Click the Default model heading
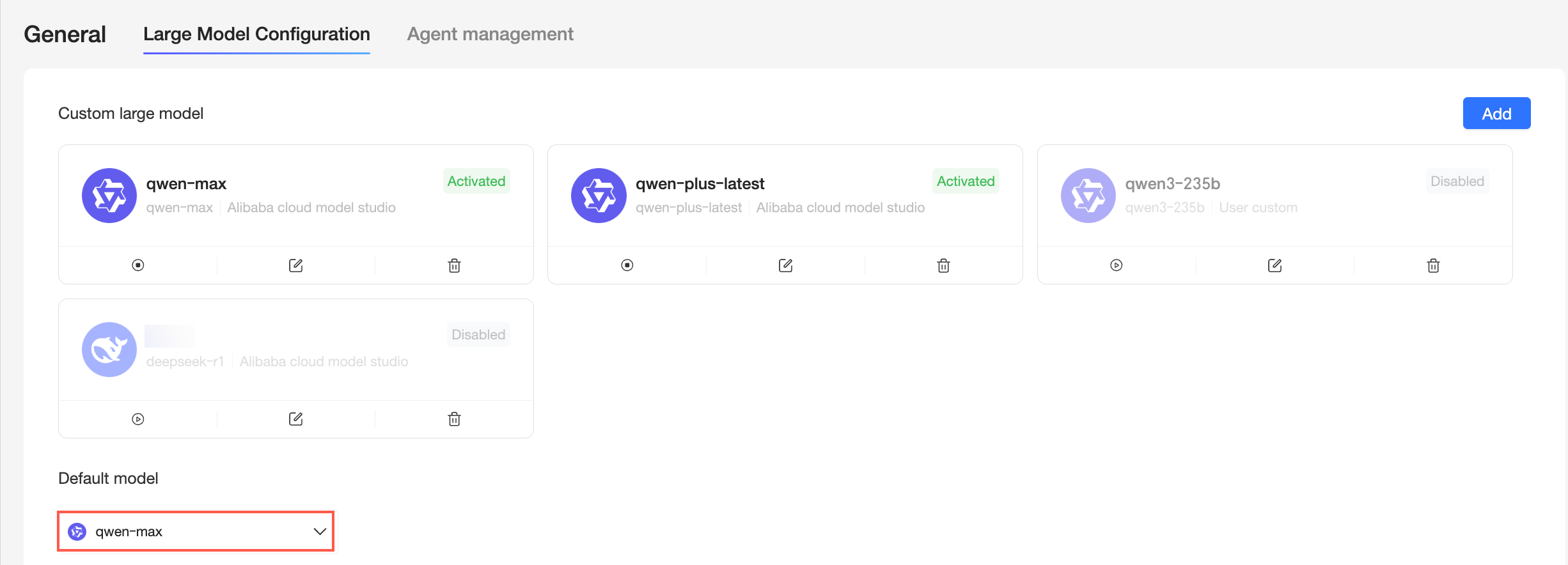Screen dimensions: 1568x565 click(108, 478)
